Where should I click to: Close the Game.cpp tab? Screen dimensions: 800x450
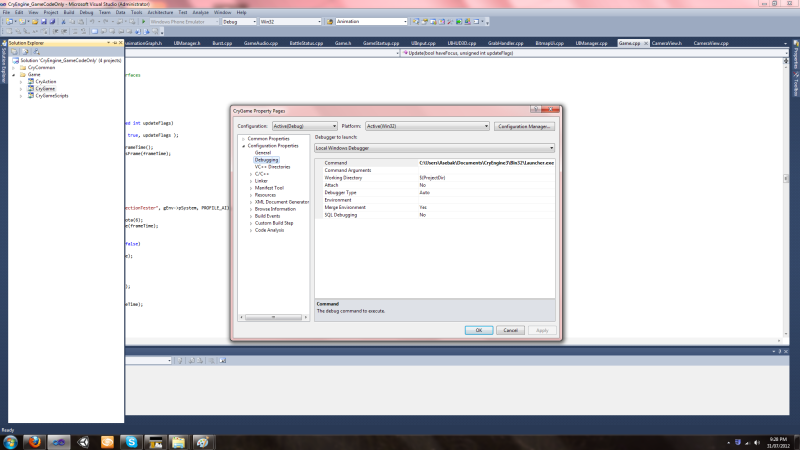tap(646, 43)
